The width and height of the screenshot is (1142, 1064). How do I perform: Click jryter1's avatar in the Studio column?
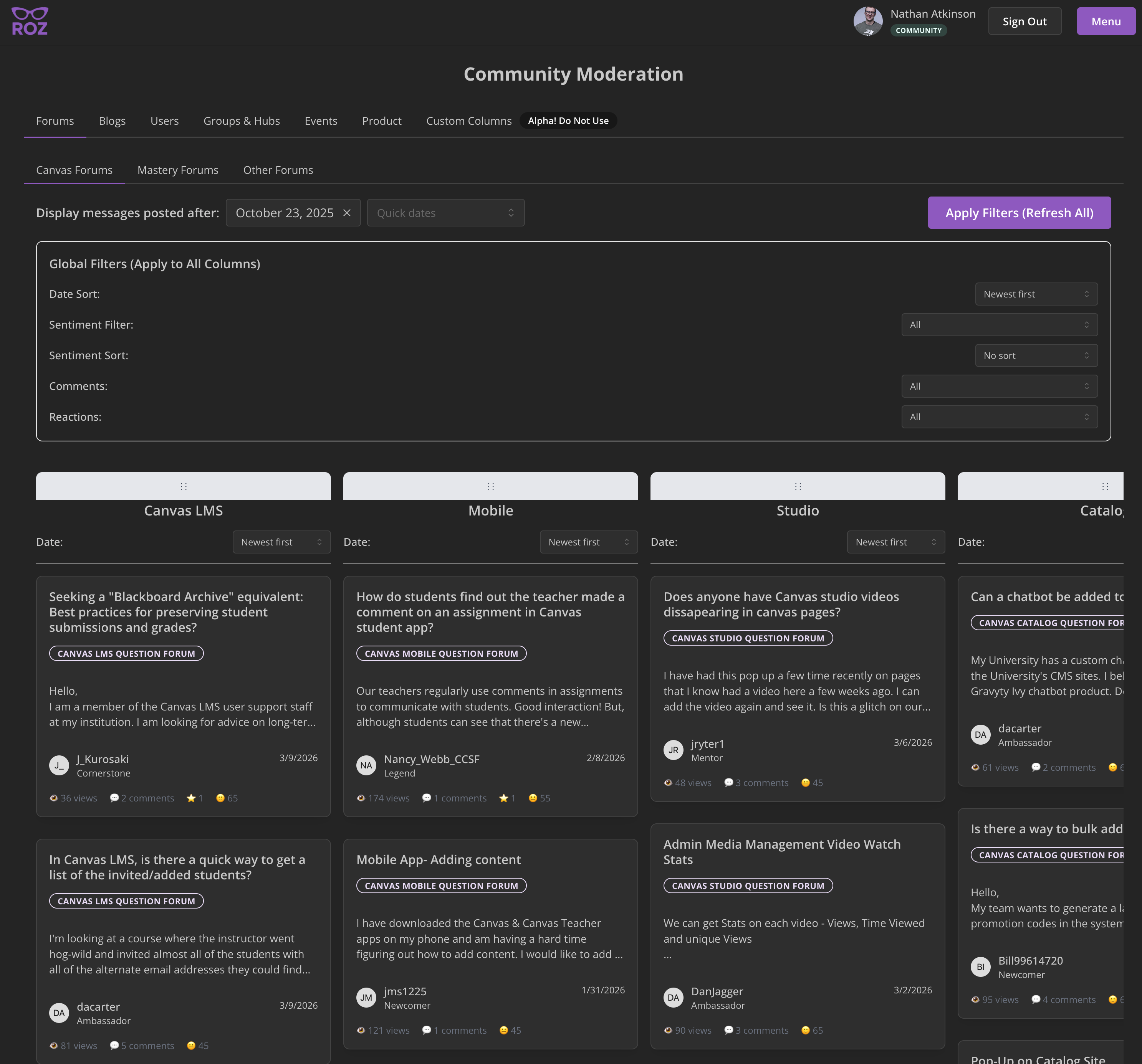[x=673, y=750]
